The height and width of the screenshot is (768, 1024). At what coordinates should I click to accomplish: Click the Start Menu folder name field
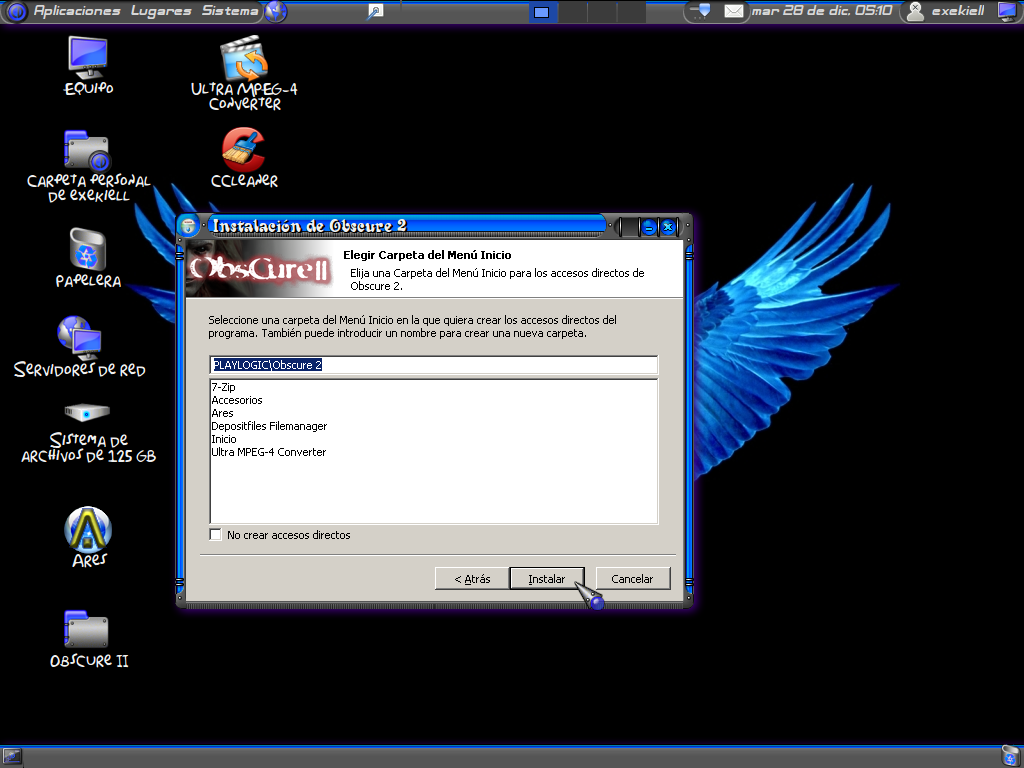click(x=434, y=365)
